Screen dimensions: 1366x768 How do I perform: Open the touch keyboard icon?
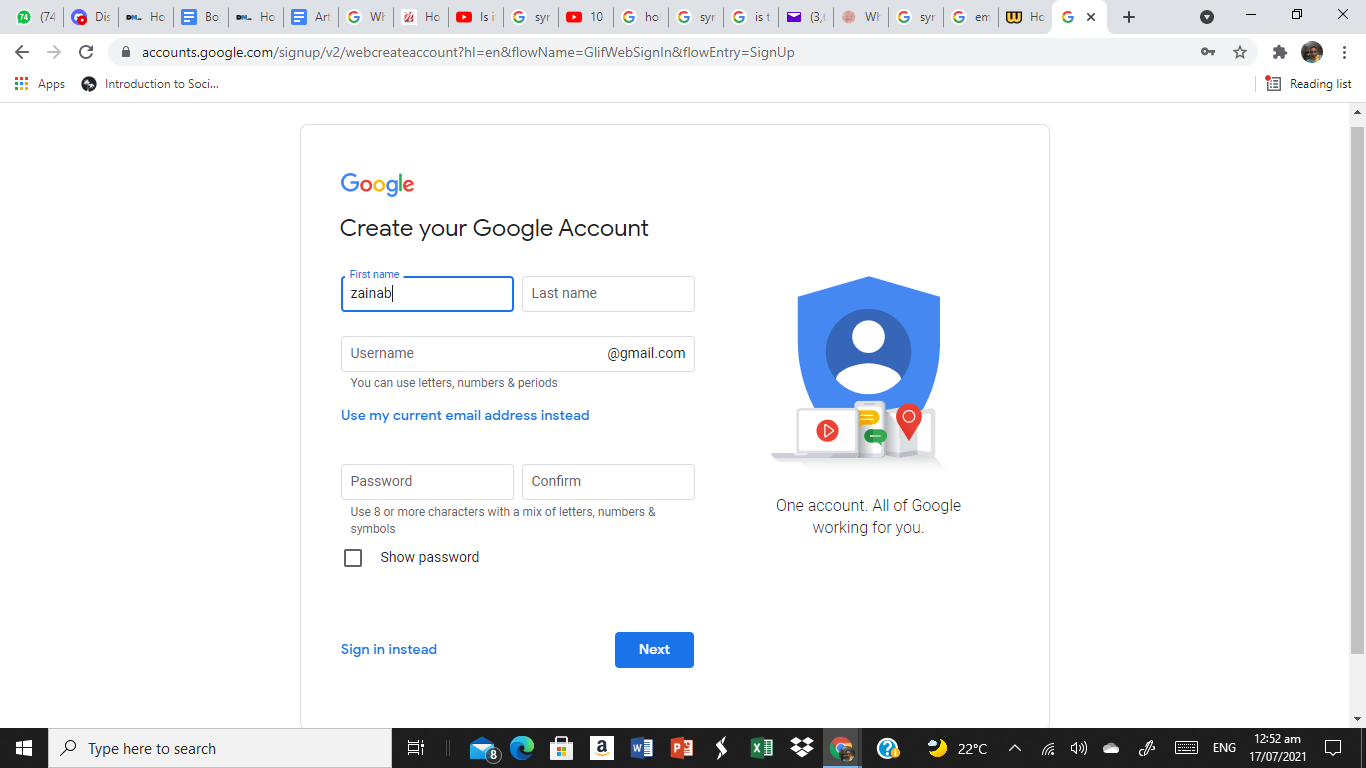[x=1186, y=748]
